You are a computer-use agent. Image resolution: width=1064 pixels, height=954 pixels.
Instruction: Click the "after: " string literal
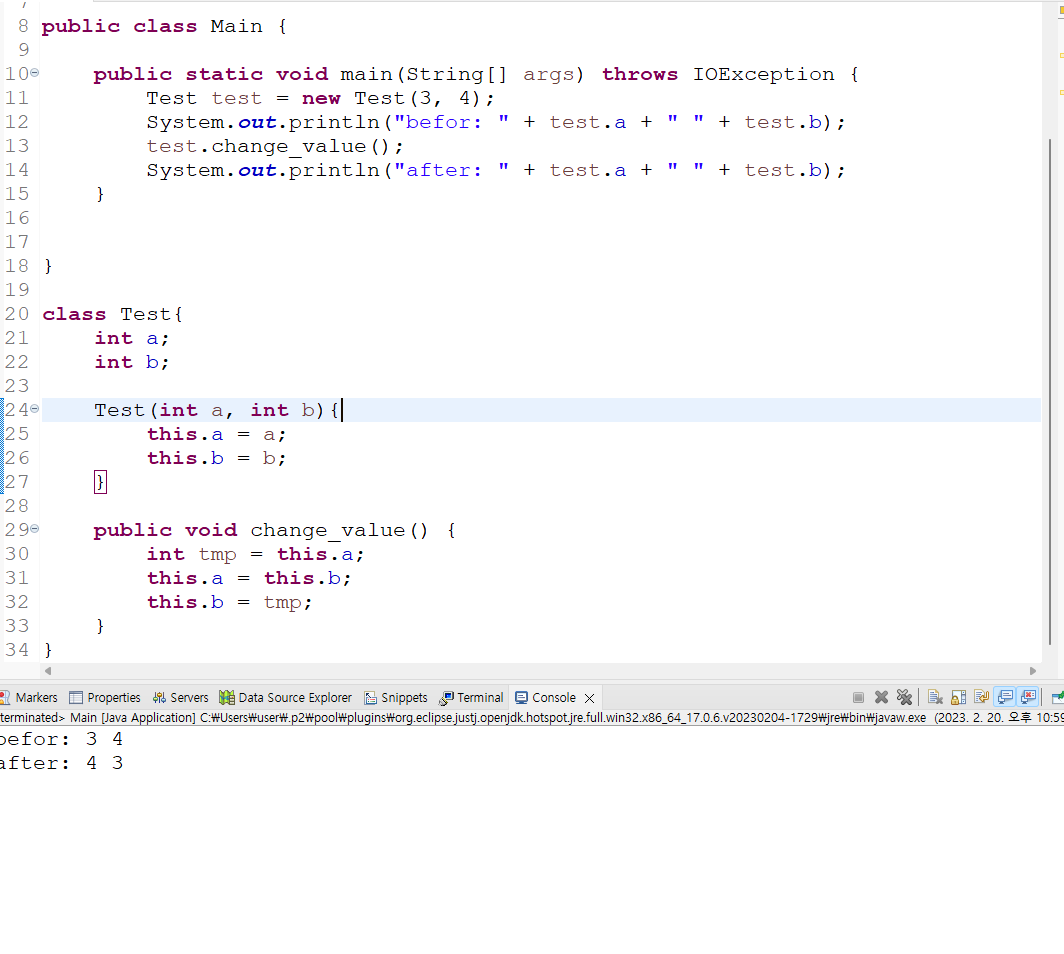click(451, 170)
